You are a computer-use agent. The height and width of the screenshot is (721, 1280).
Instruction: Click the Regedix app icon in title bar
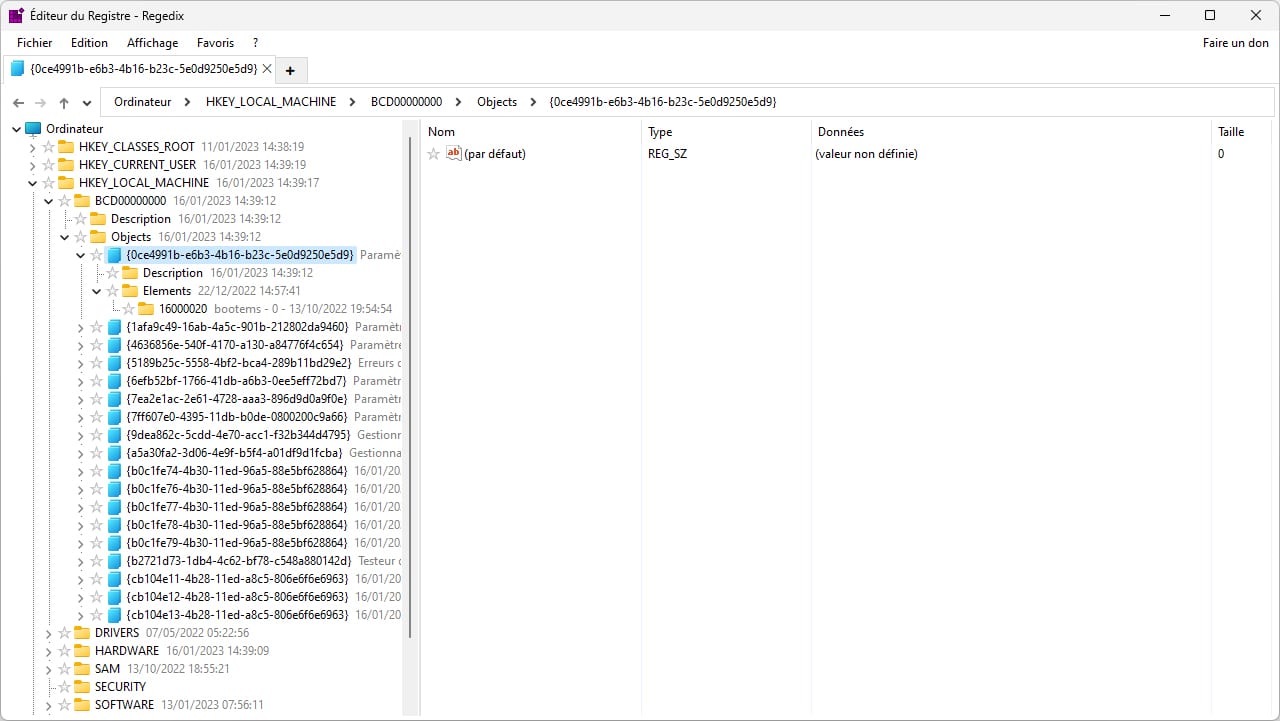pos(17,16)
